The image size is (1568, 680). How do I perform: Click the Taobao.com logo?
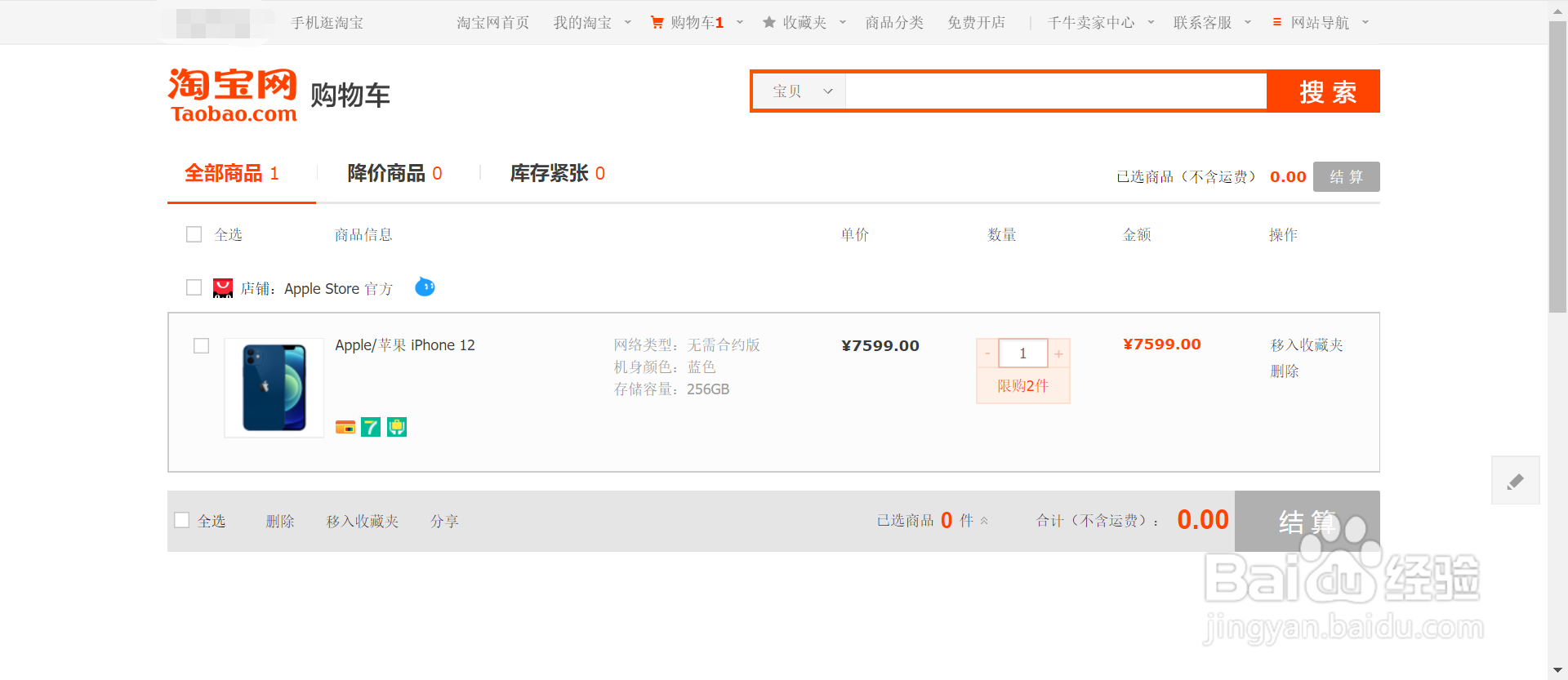[233, 95]
